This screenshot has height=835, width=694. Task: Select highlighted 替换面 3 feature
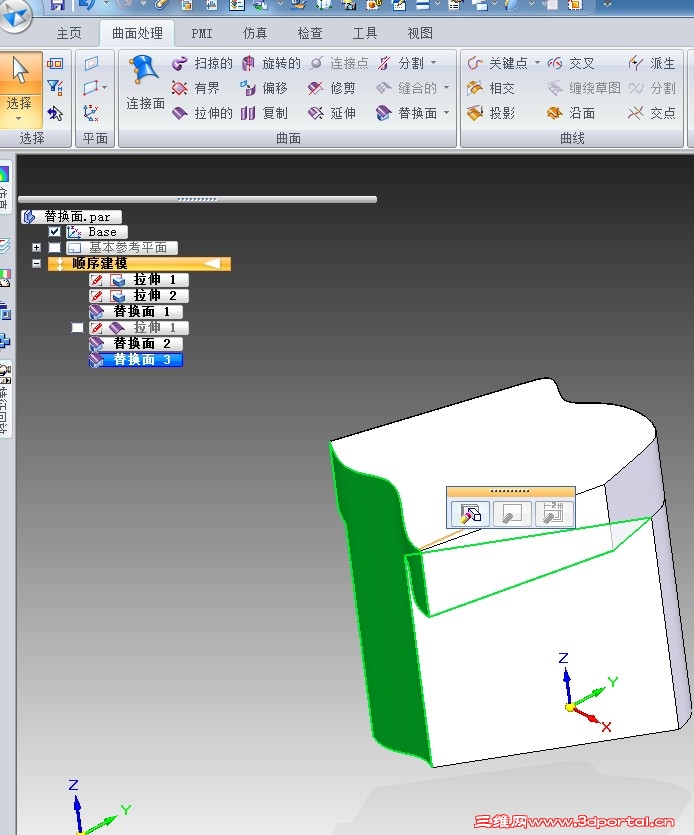point(135,360)
